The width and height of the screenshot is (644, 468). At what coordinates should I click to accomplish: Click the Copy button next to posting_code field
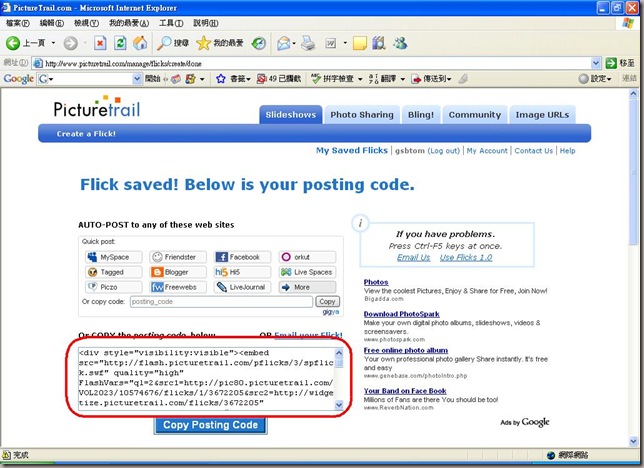tap(327, 302)
